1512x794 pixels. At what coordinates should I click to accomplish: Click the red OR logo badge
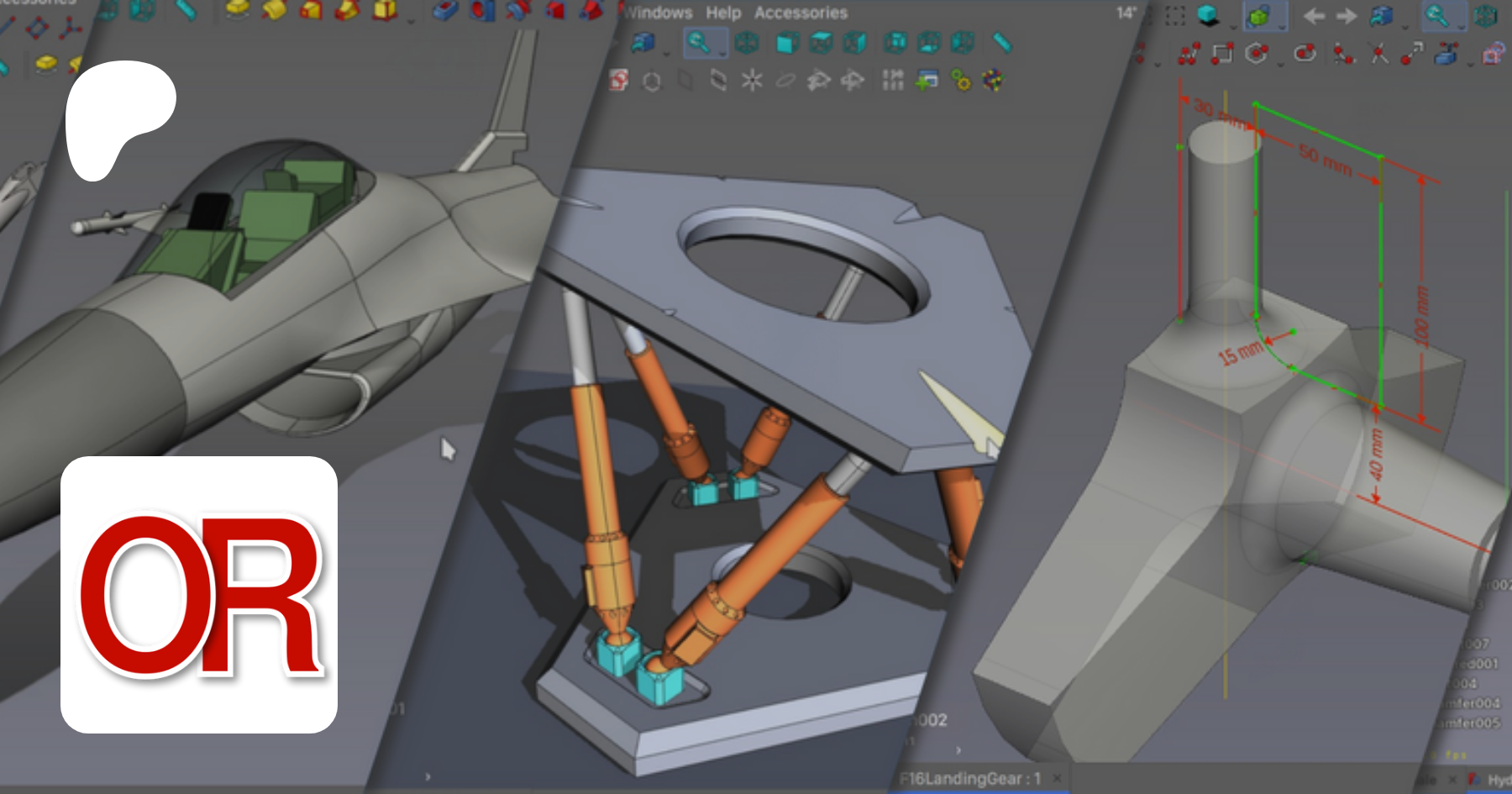coord(199,595)
